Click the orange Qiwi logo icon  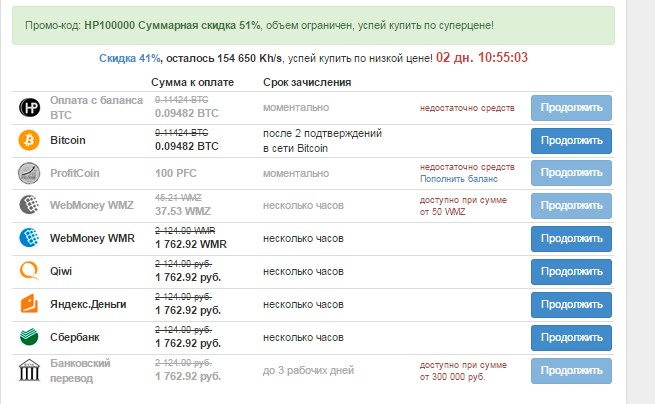point(29,271)
